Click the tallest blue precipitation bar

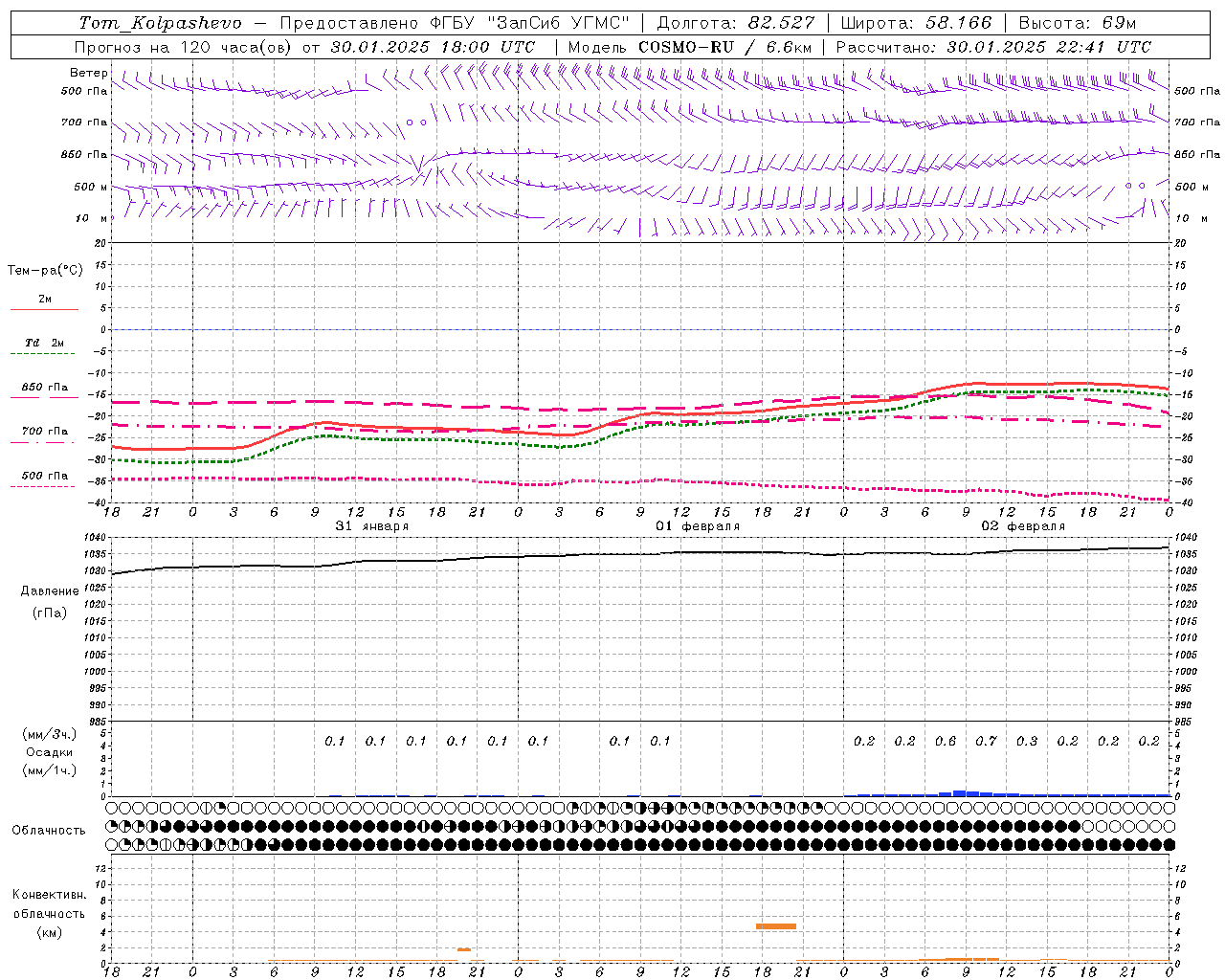[x=960, y=793]
